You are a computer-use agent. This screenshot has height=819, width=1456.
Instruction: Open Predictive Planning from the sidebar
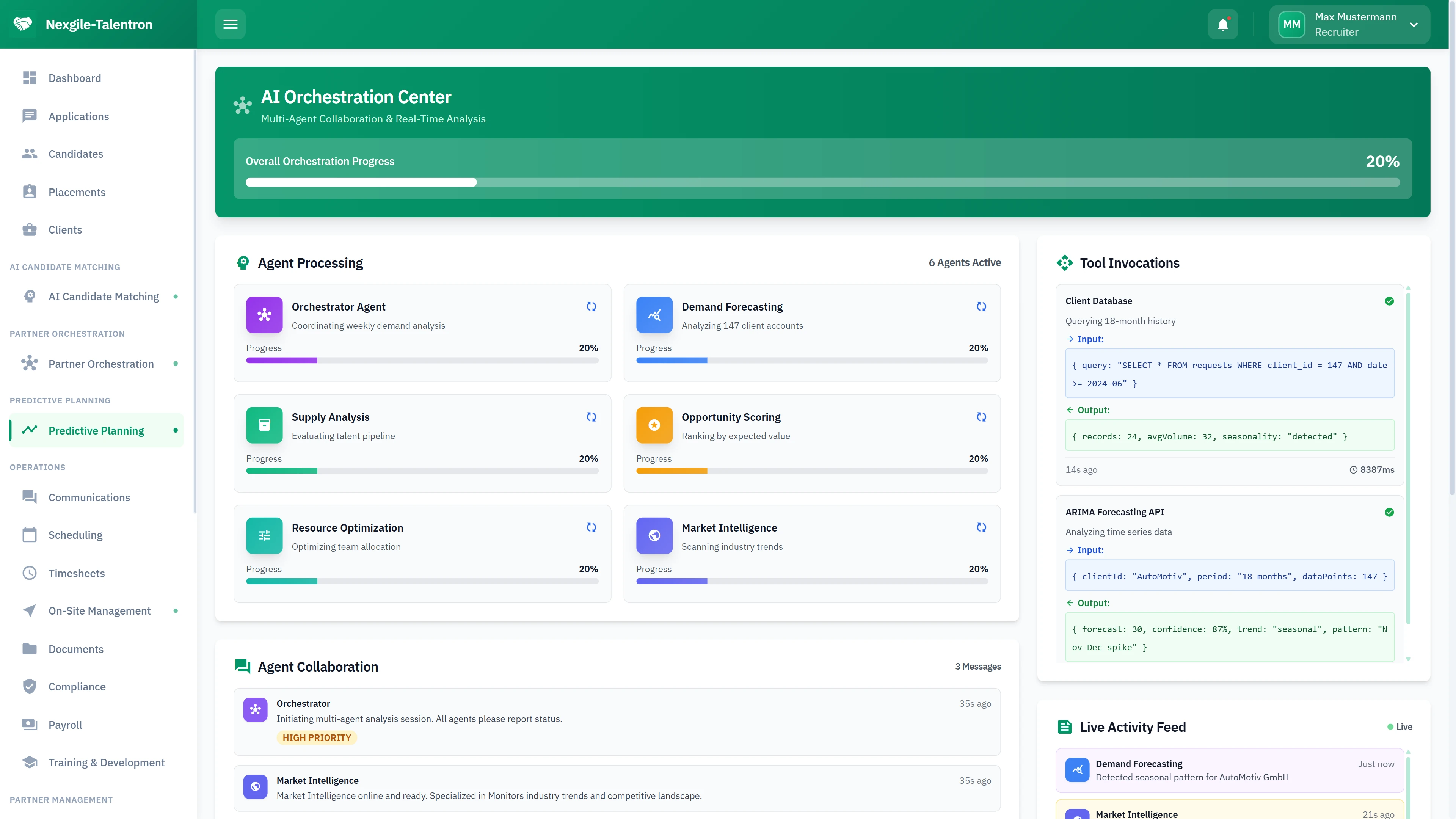[96, 430]
